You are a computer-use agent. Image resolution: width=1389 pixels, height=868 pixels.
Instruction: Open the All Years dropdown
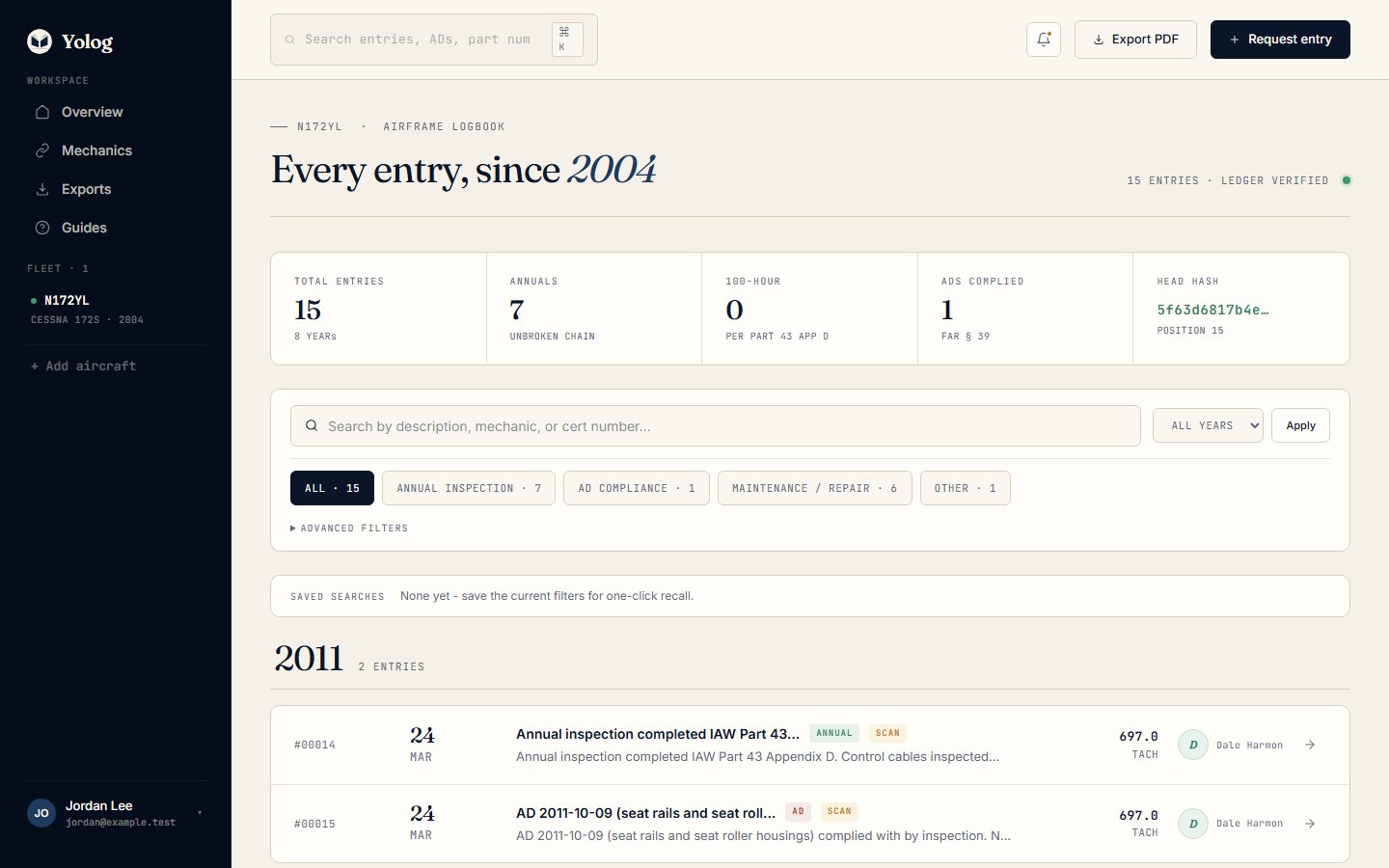(1208, 425)
